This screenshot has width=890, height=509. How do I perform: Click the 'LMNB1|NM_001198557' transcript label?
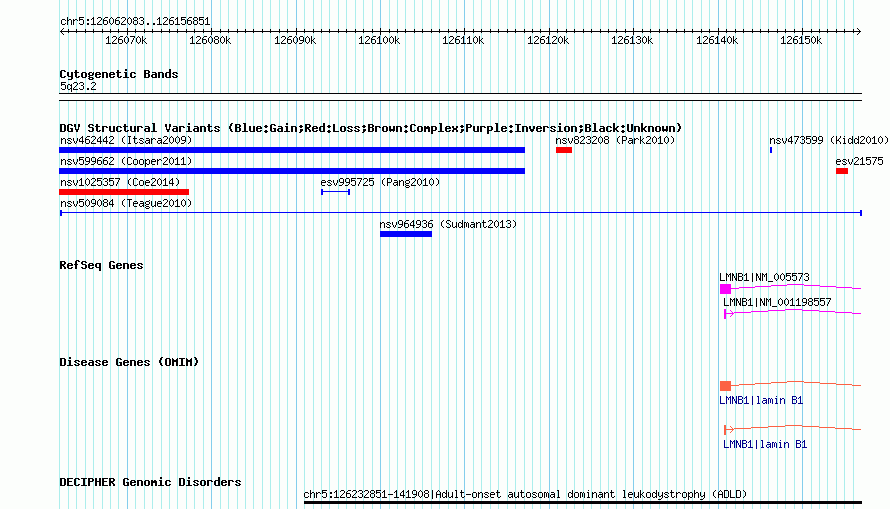(x=777, y=302)
